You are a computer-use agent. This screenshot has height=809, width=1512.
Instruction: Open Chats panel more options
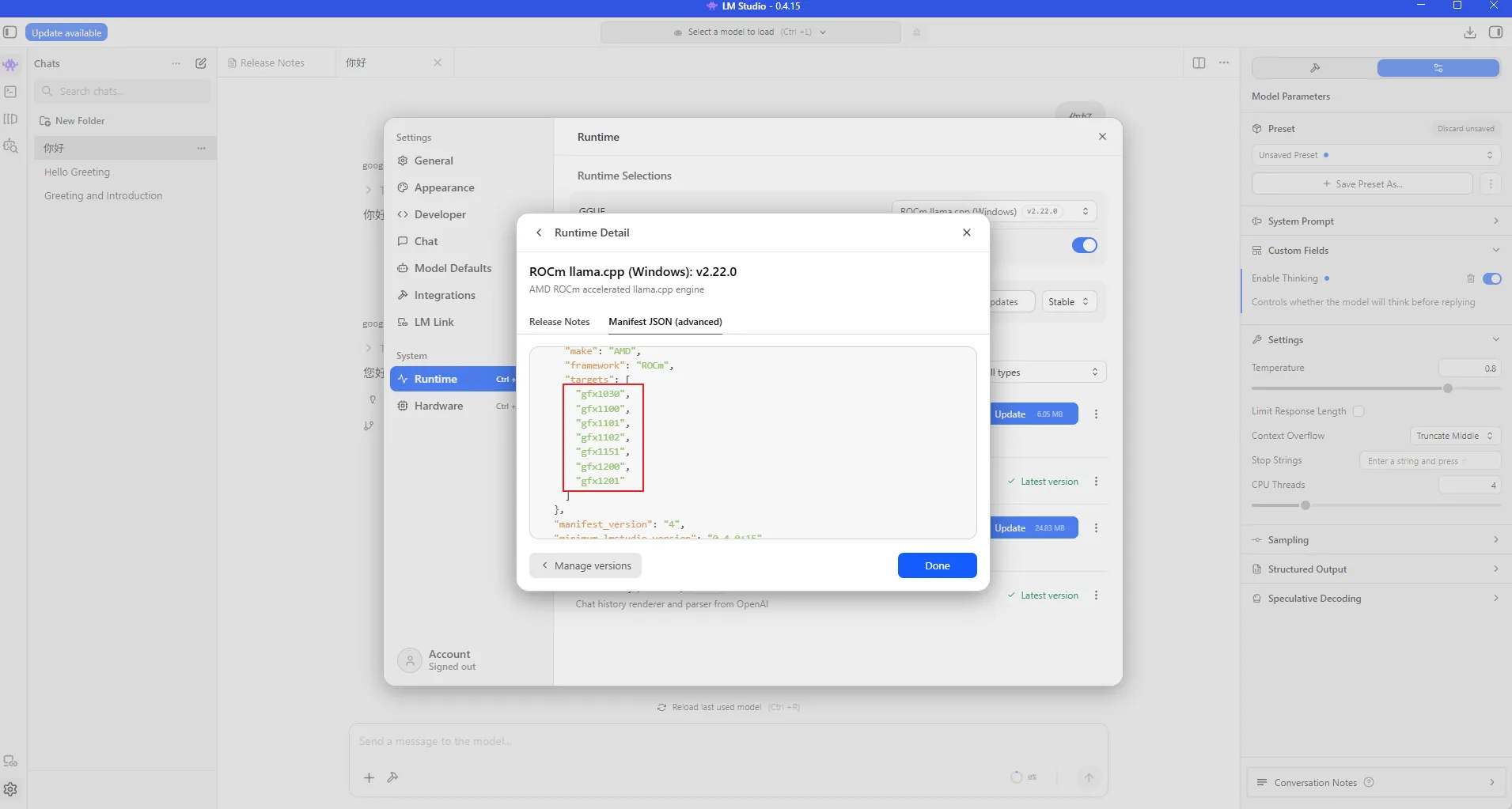176,63
